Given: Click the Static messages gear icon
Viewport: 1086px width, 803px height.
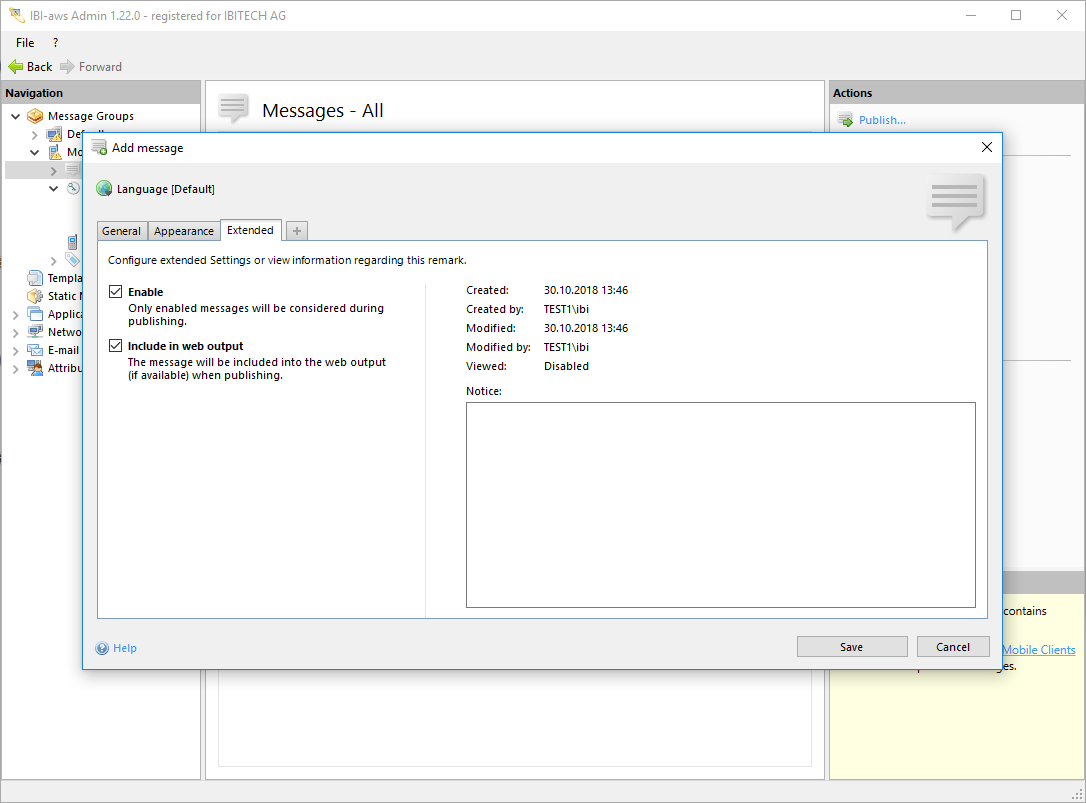Looking at the screenshot, I should [35, 296].
